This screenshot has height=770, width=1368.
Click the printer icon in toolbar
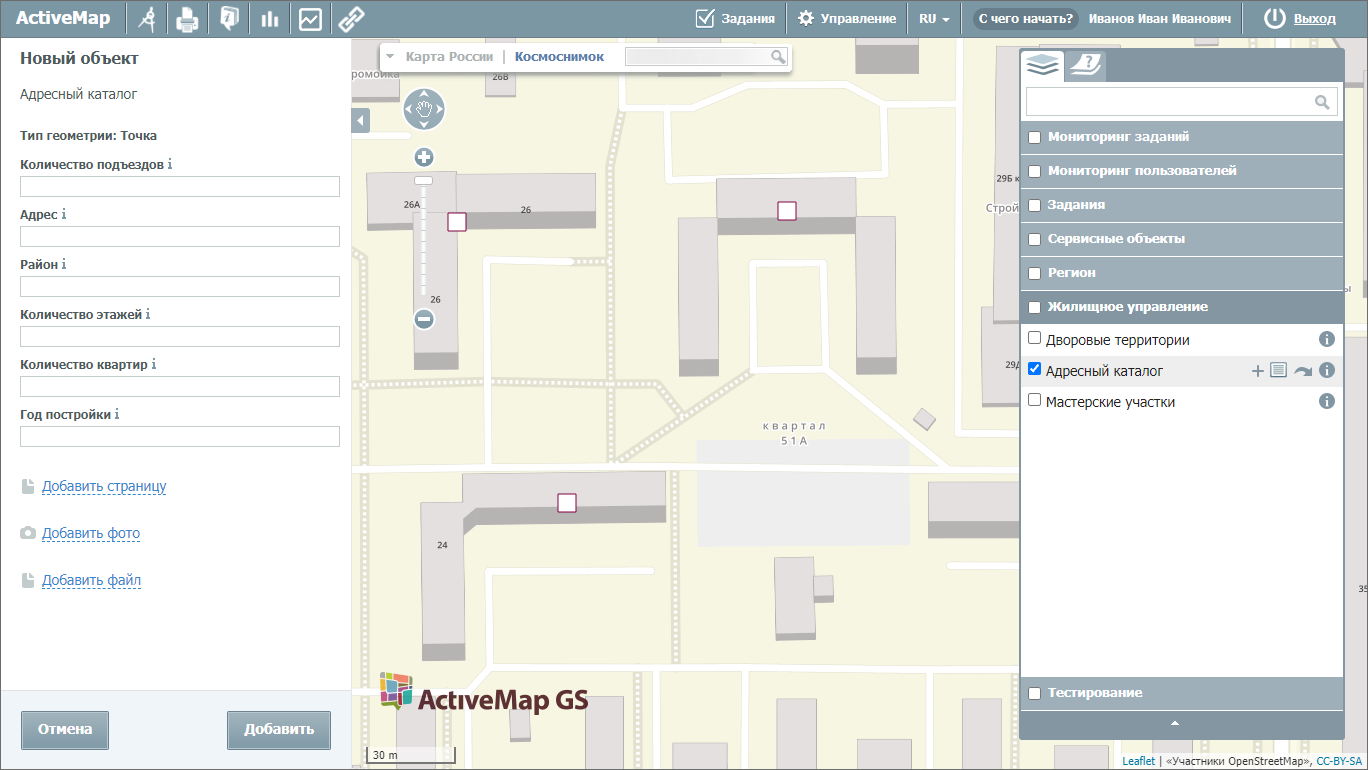click(x=187, y=18)
